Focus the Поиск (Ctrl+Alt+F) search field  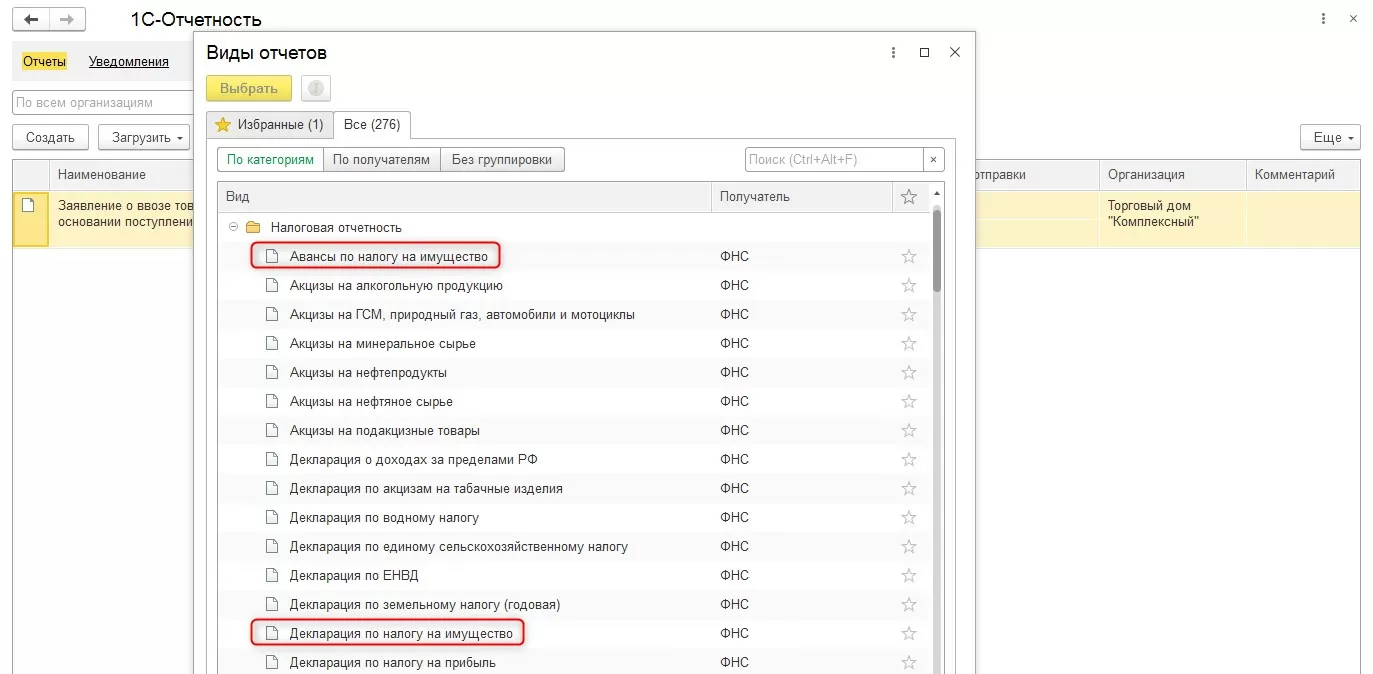(x=833, y=159)
